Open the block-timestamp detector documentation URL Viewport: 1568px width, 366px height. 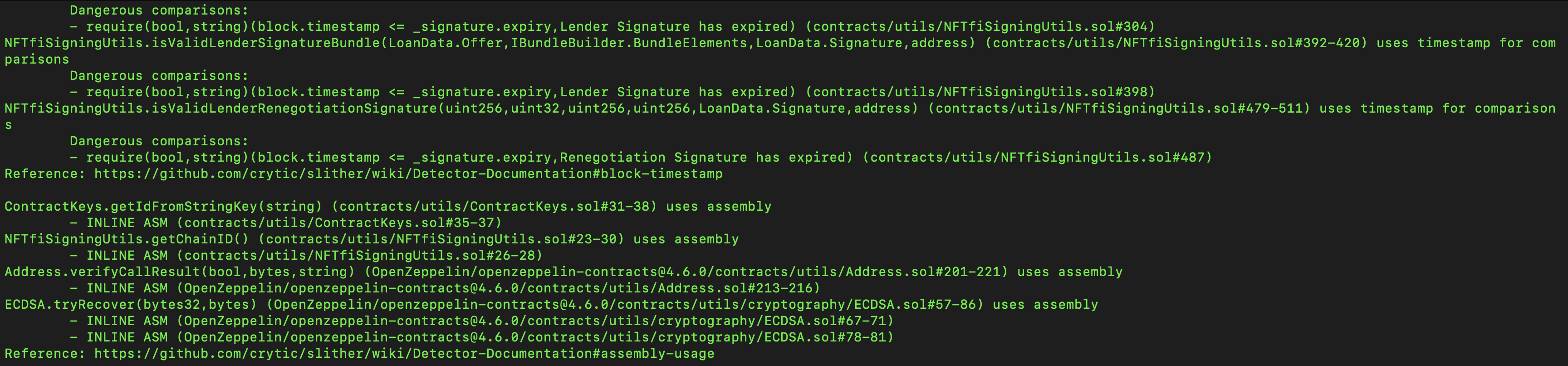pyautogui.click(x=408, y=173)
